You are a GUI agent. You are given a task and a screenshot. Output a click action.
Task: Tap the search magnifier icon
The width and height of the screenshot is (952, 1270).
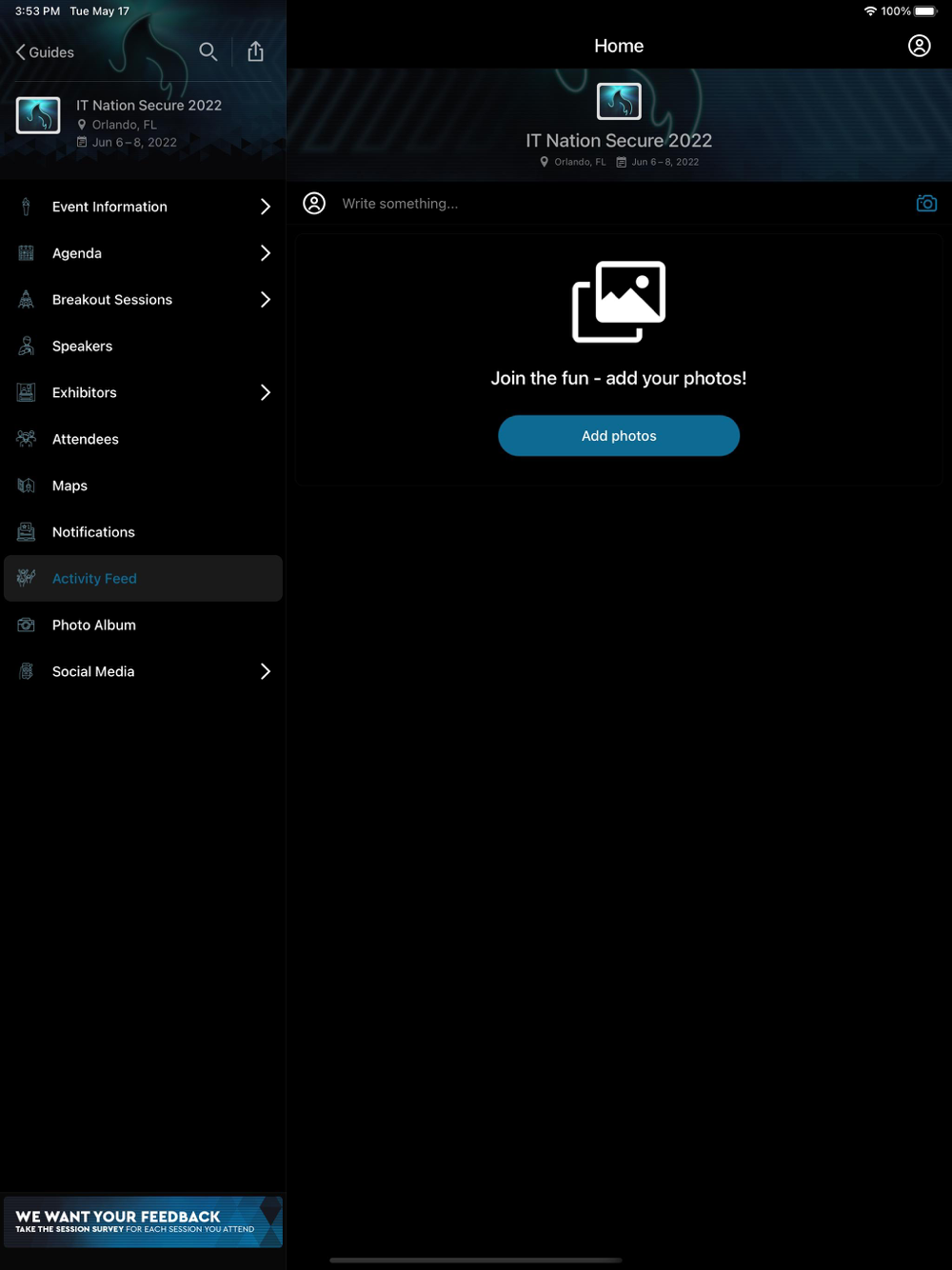(208, 51)
